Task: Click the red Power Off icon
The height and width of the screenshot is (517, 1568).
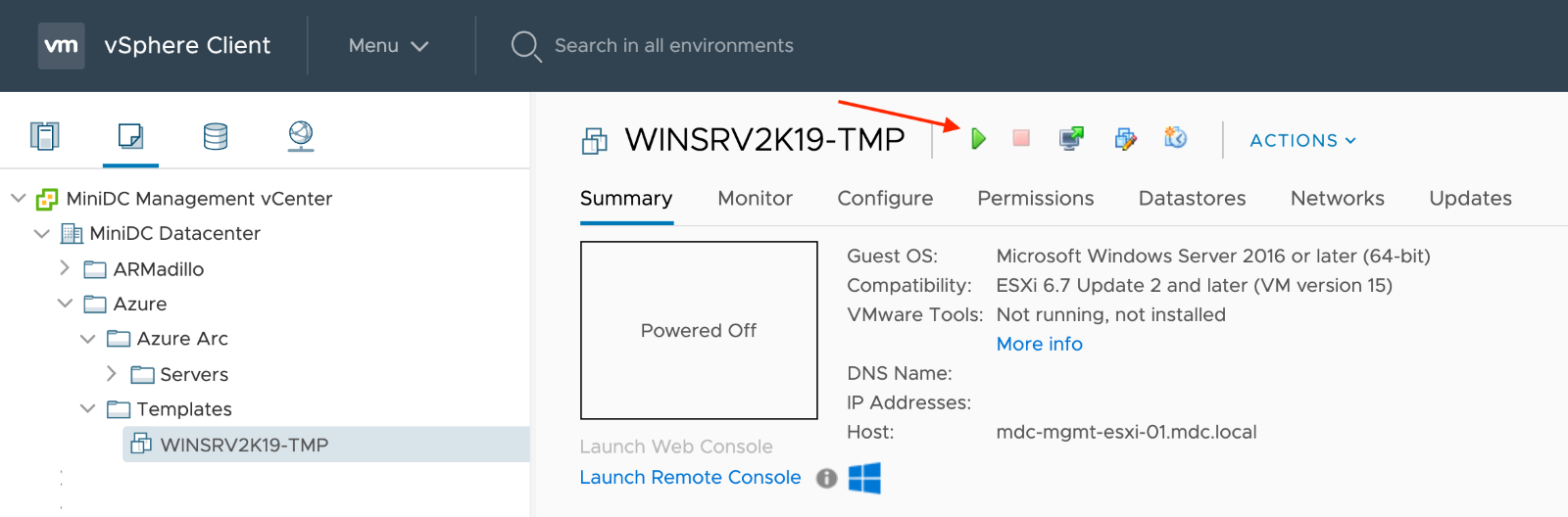Action: [1021, 138]
